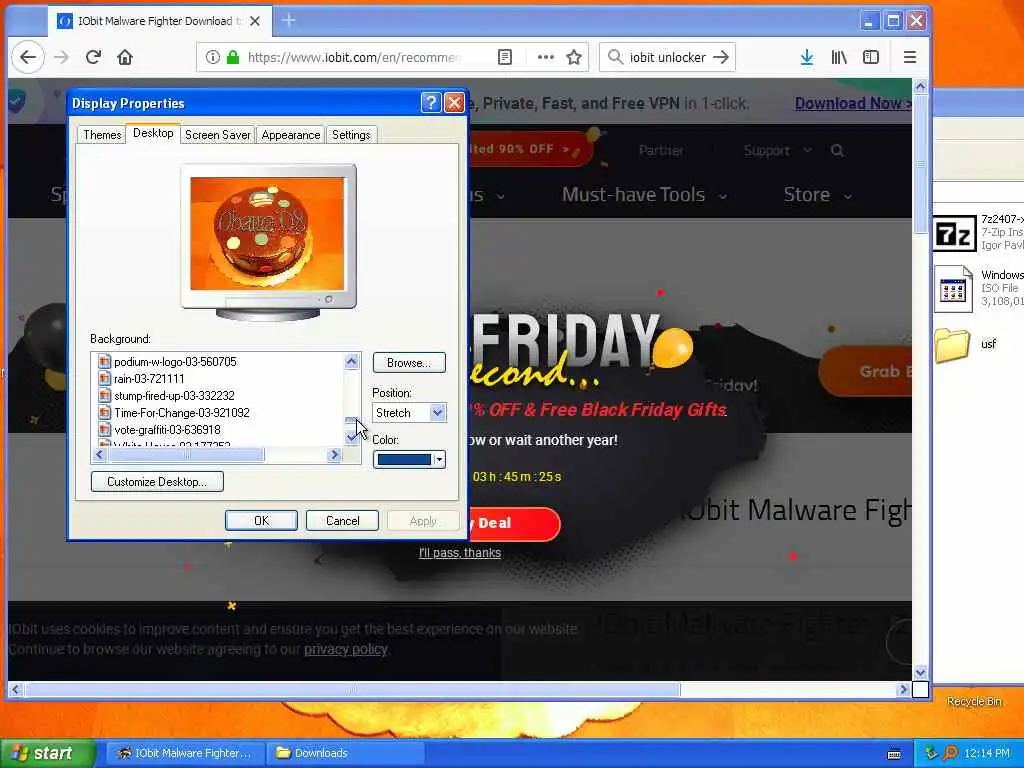Click the iobit website search magnifier
The image size is (1024, 768).
click(x=837, y=151)
